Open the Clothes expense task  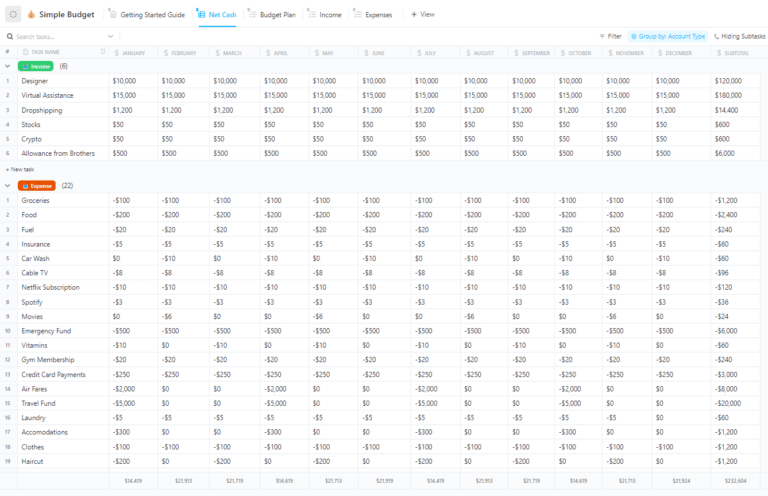coord(32,447)
